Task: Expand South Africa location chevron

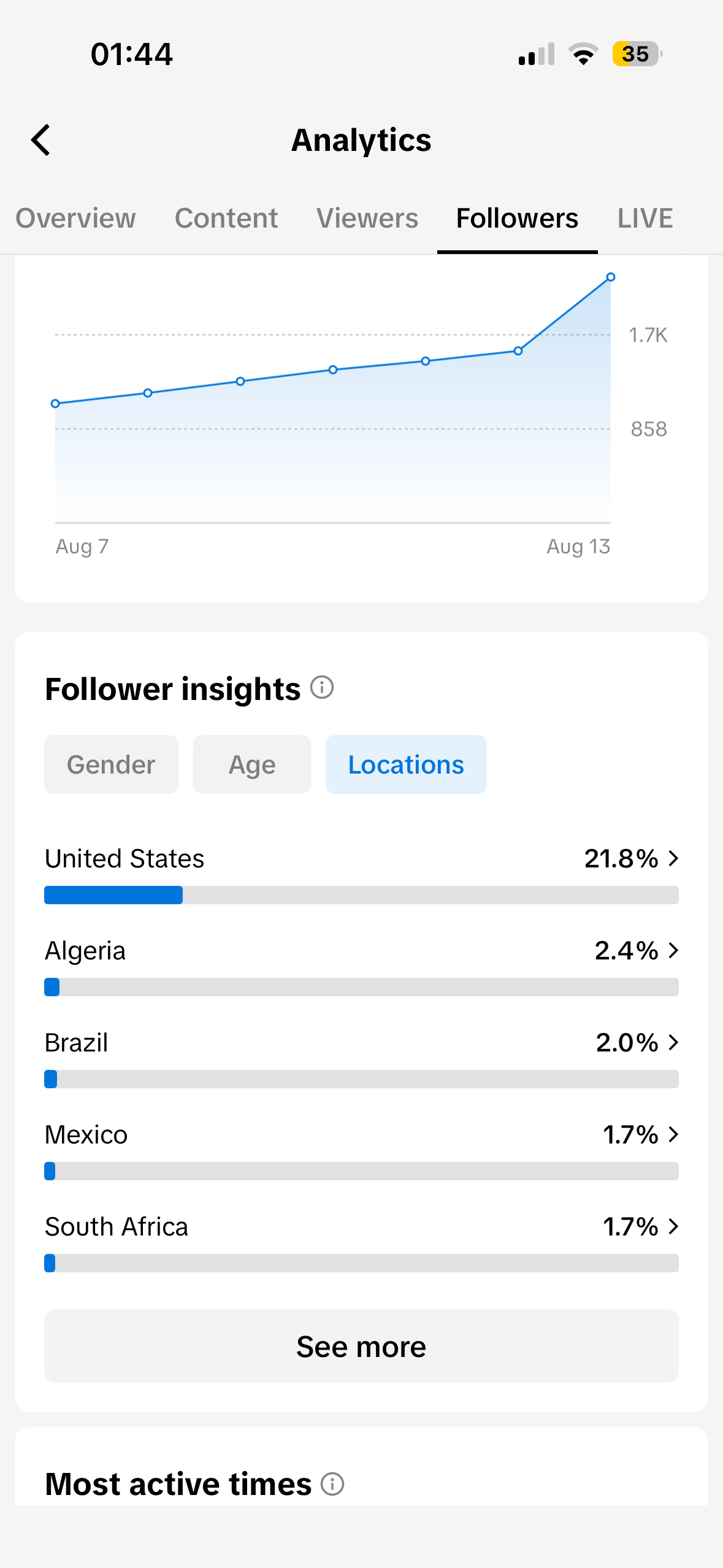Action: pyautogui.click(x=673, y=1226)
